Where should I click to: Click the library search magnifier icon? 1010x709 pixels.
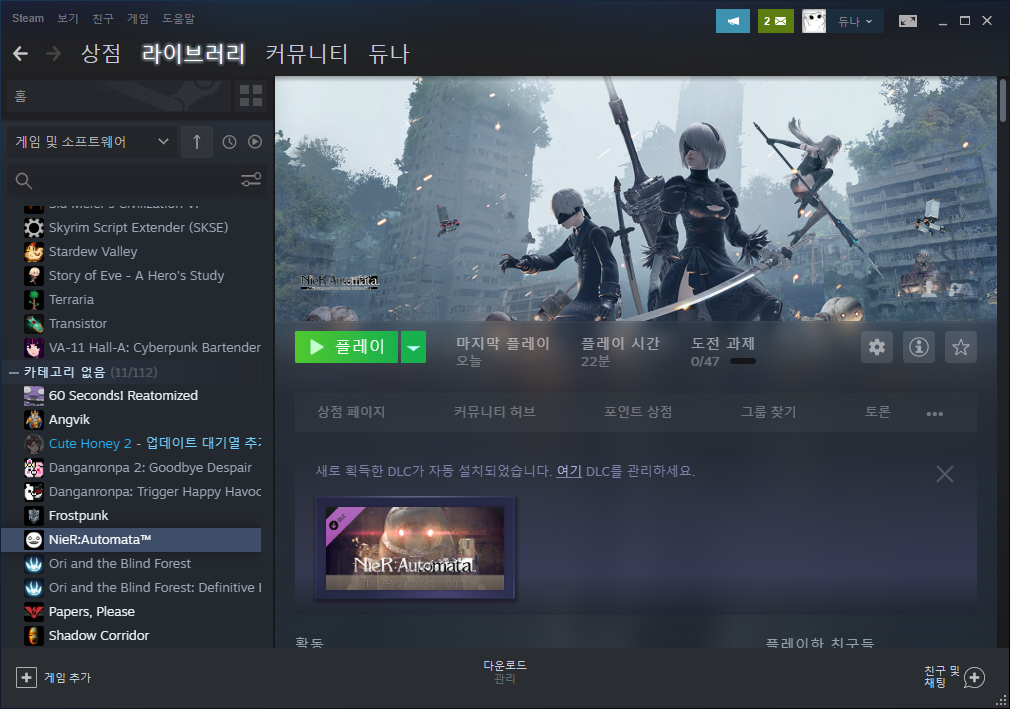[x=24, y=181]
